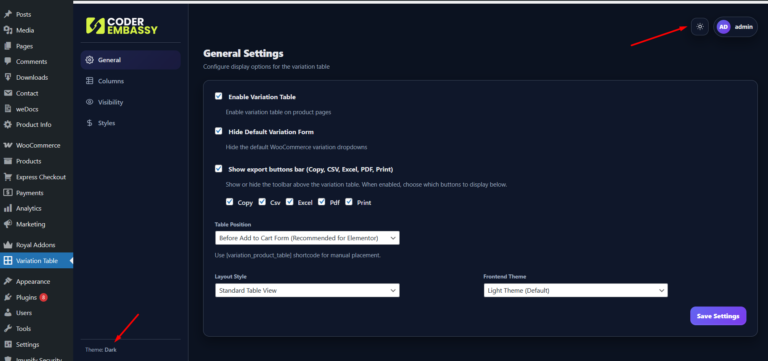Open the WooCommerce admin menu
The width and height of the screenshot is (768, 361).
[37, 145]
